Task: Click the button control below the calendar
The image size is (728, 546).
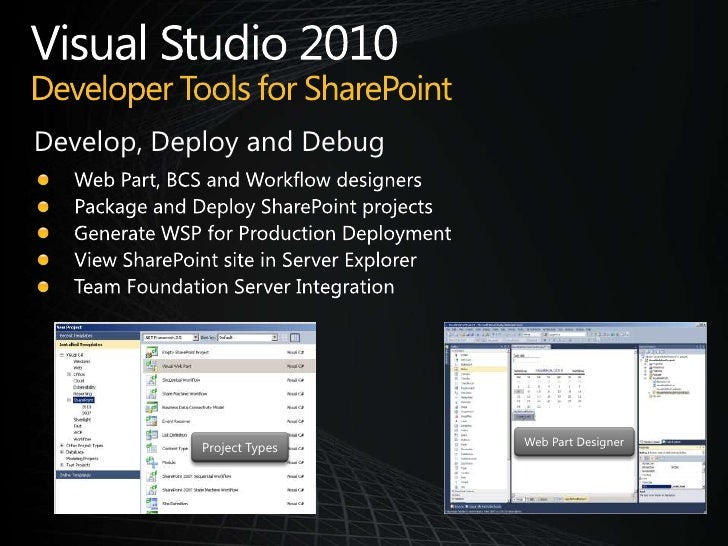Action: [524, 417]
